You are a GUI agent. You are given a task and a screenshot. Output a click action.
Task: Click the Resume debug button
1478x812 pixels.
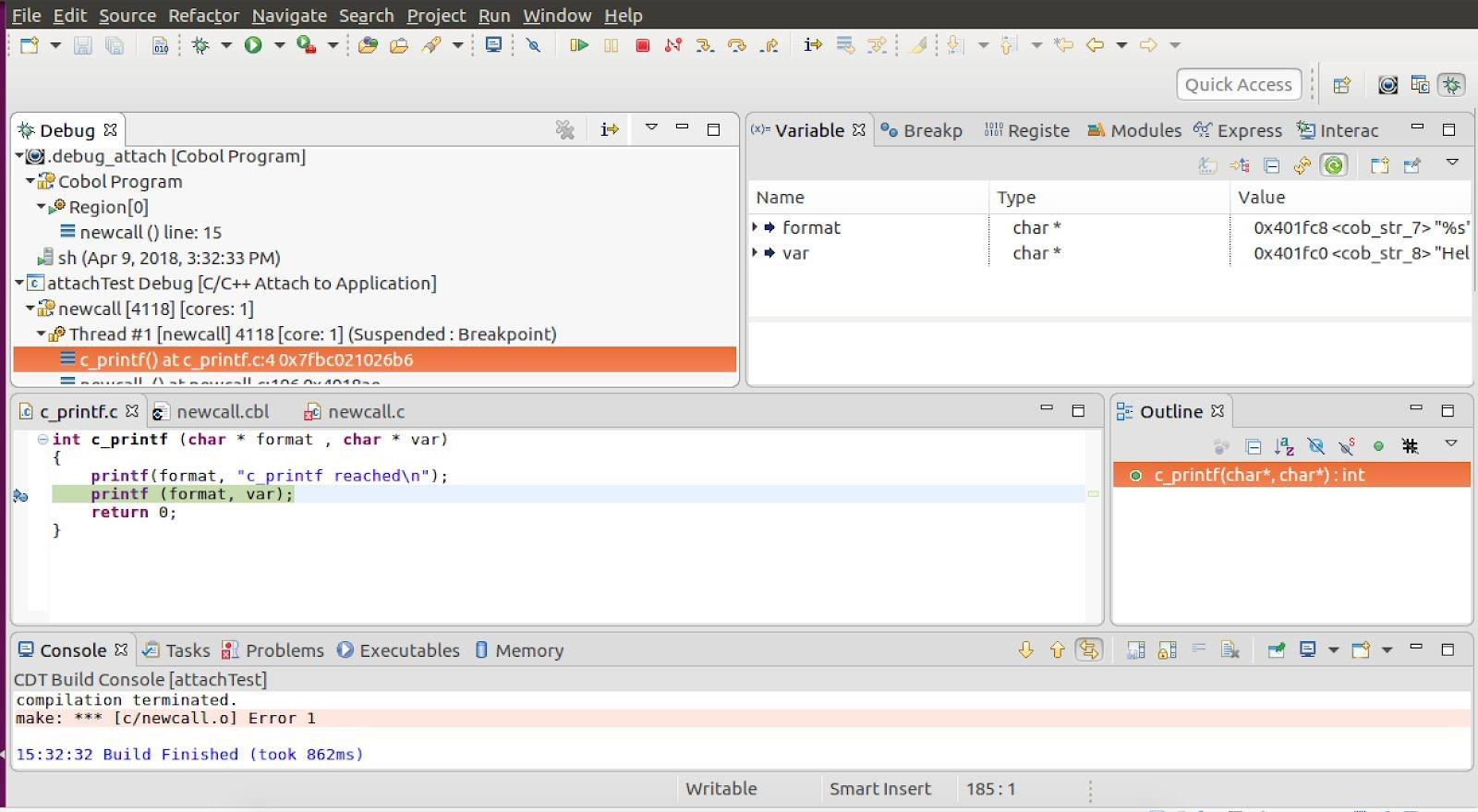point(579,45)
